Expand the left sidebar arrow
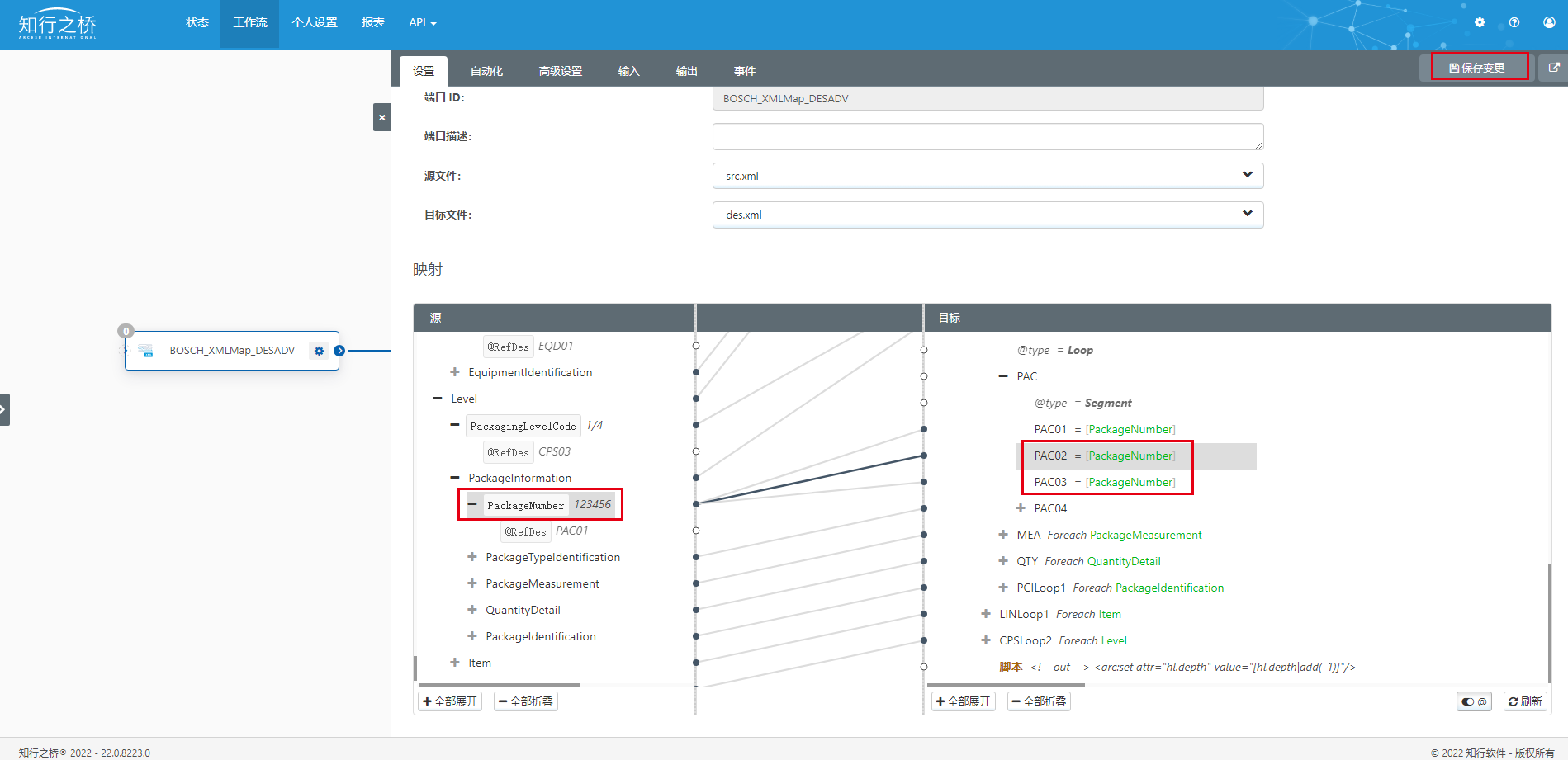The width and height of the screenshot is (1568, 760). 4,409
